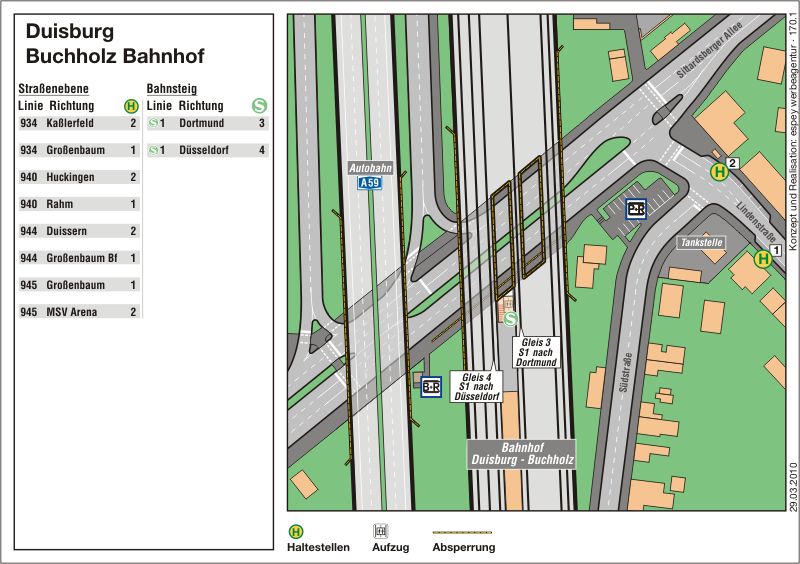
Task: Click the Tankstelle label on the map
Action: click(x=699, y=243)
